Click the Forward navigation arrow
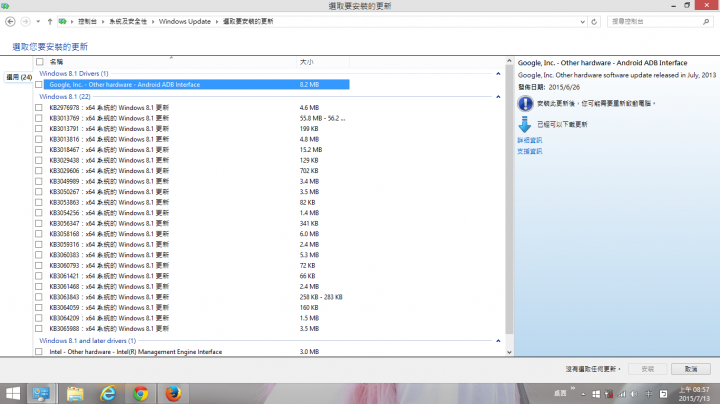Viewport: 720px width, 404px height. pyautogui.click(x=25, y=22)
